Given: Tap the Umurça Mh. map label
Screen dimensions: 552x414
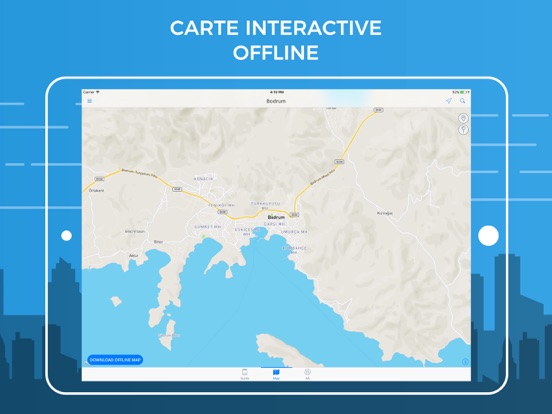Looking at the screenshot, I should coord(294,232).
